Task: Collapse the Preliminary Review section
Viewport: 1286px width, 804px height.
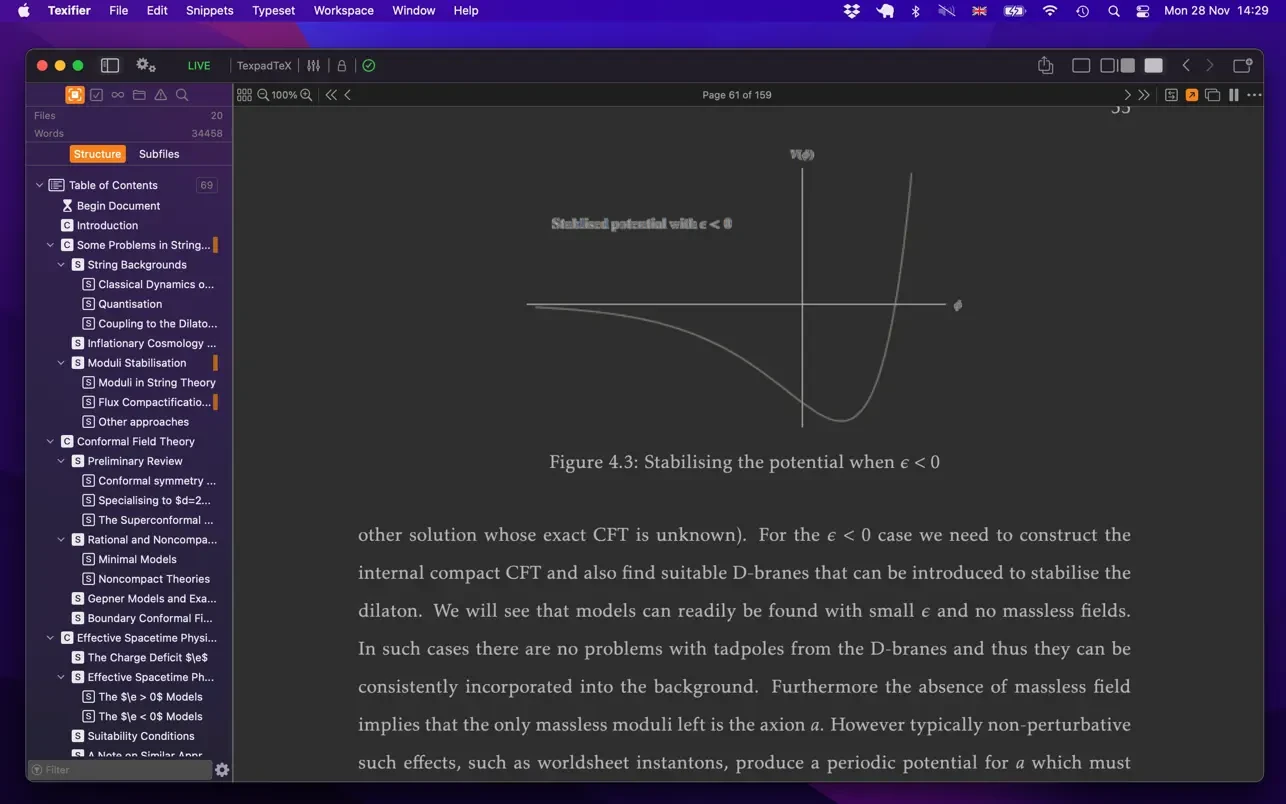Action: point(61,461)
